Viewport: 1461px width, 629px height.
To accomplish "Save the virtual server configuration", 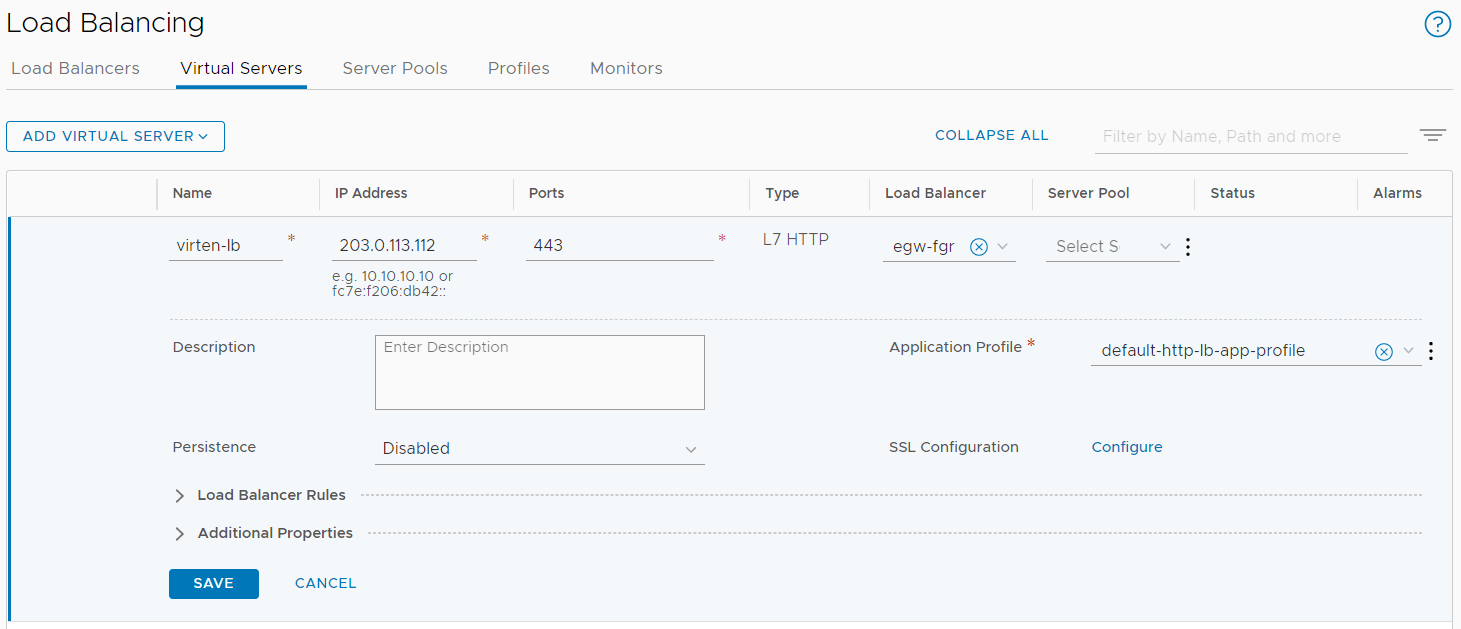I will [x=214, y=583].
